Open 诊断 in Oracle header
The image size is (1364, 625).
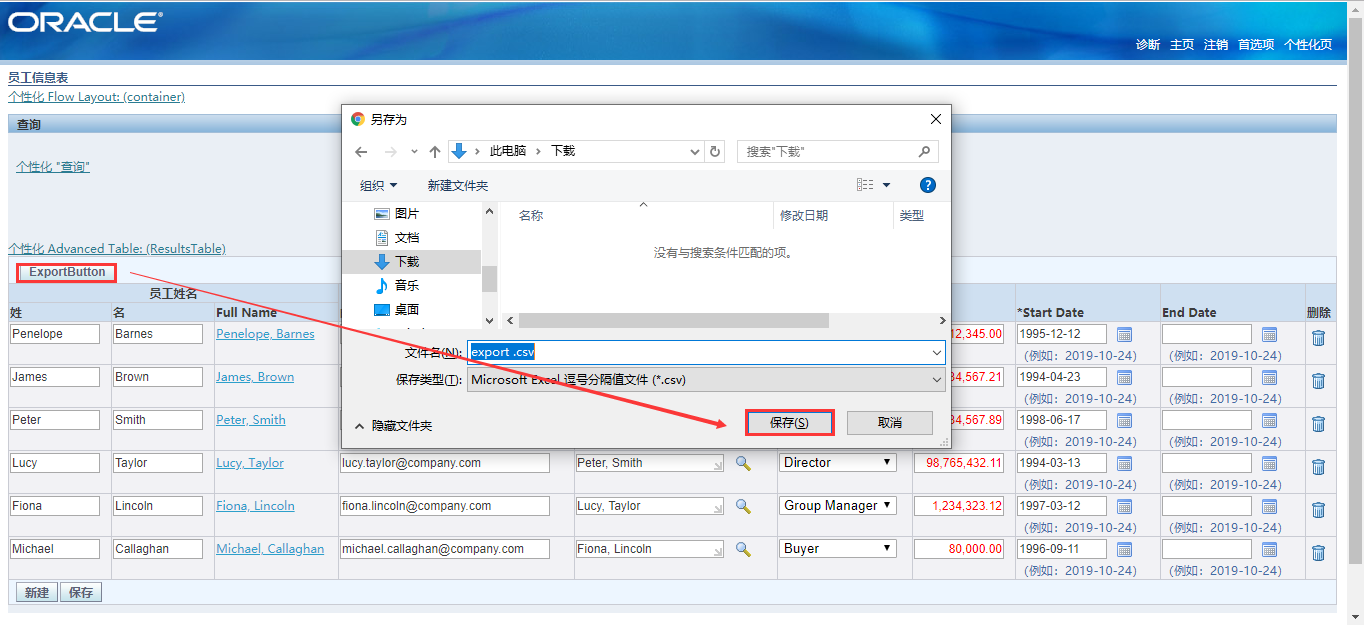[x=1148, y=45]
